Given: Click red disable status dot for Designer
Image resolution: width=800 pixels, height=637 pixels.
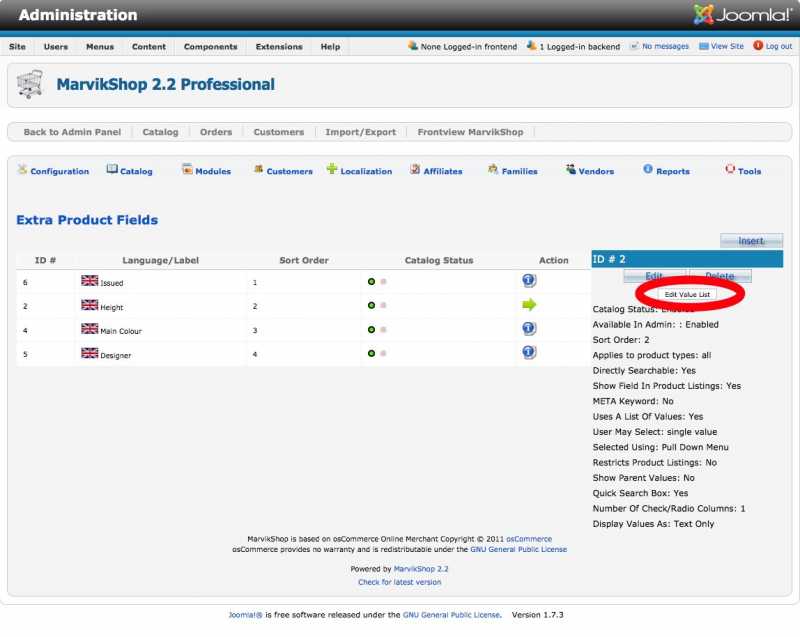Looking at the screenshot, I should [383, 353].
